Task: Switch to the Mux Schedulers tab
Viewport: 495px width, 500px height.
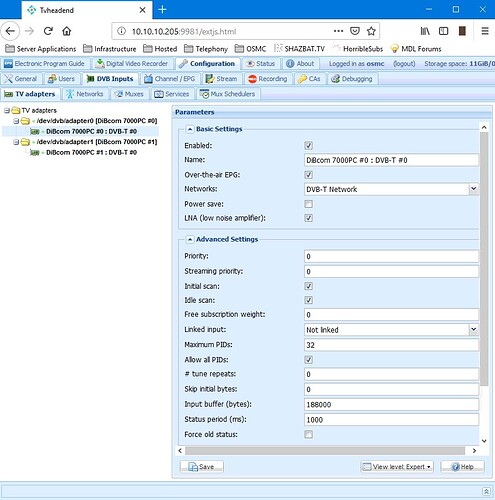Action: point(228,94)
